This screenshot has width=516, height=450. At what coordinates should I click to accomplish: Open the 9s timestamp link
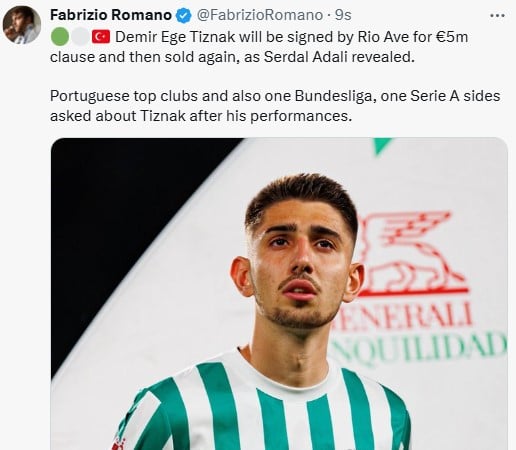(x=343, y=15)
